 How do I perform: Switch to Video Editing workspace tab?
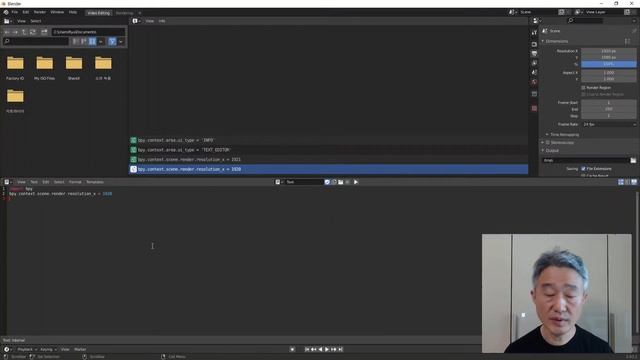point(99,13)
